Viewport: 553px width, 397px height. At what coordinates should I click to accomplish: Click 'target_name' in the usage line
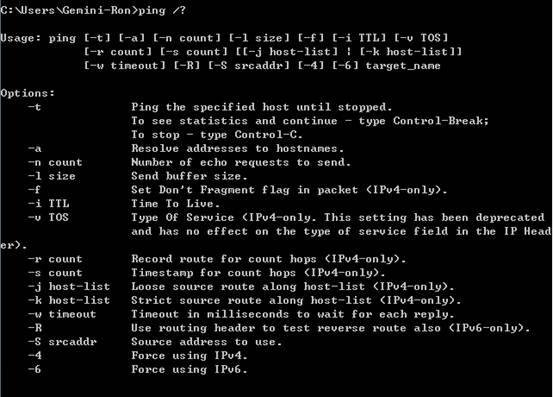403,66
